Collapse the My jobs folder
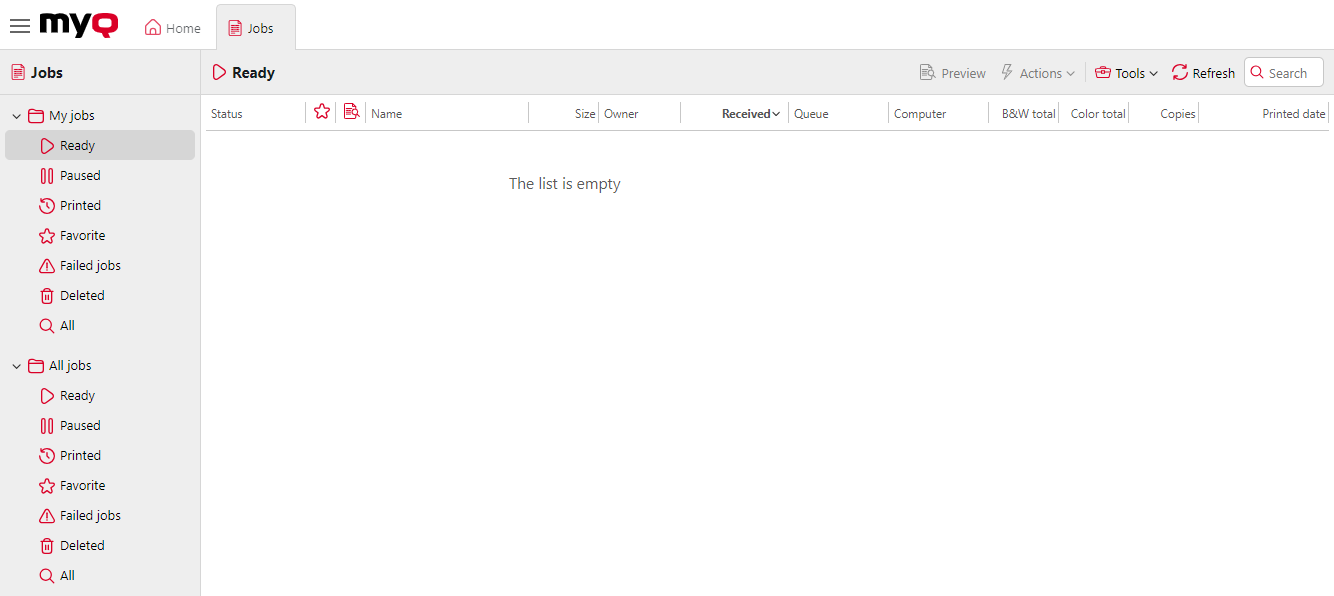1334x596 pixels. (16, 115)
